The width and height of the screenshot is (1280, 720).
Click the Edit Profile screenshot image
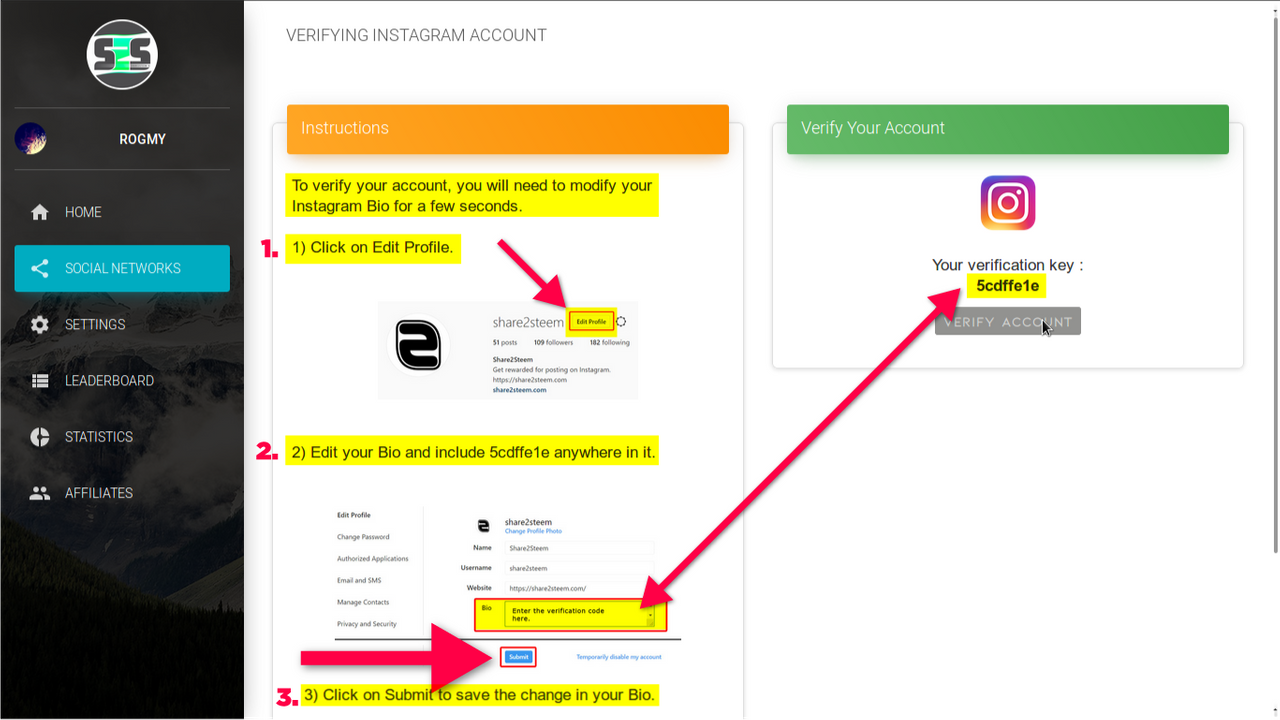pyautogui.click(x=508, y=350)
